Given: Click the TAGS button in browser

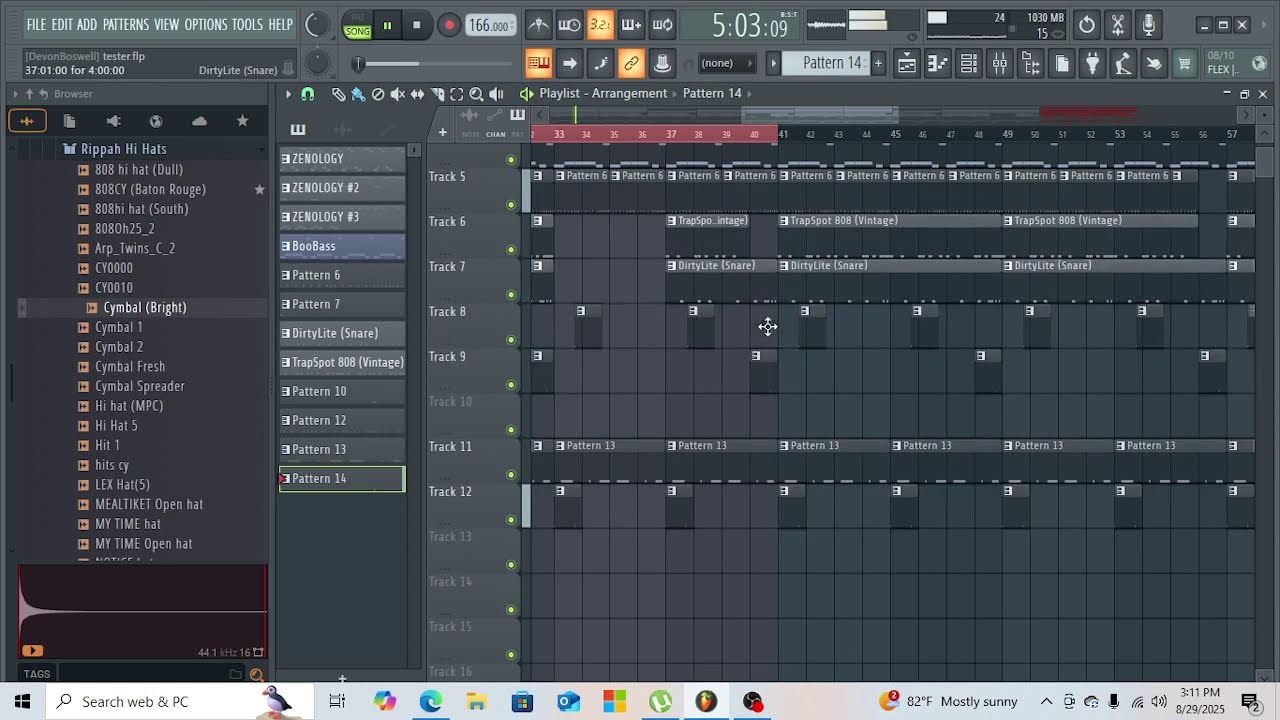Looking at the screenshot, I should pyautogui.click(x=37, y=674).
